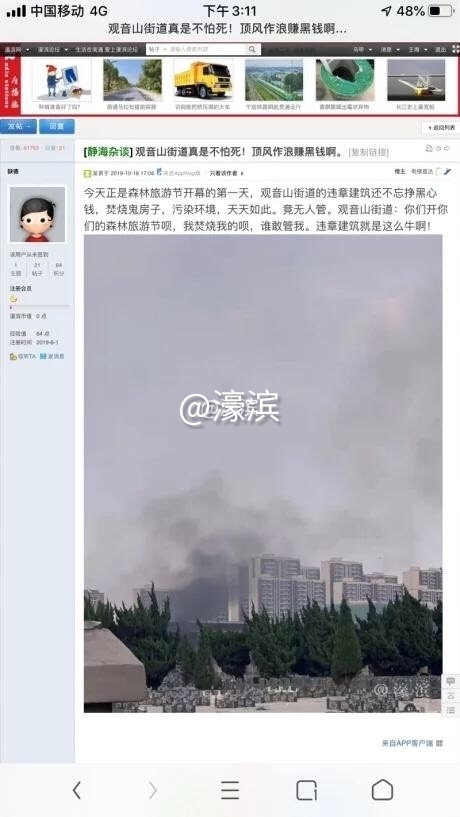Click the reply speech-bubble icon on right edge
Image resolution: width=460 pixels, height=817 pixels.
pos(451,681)
